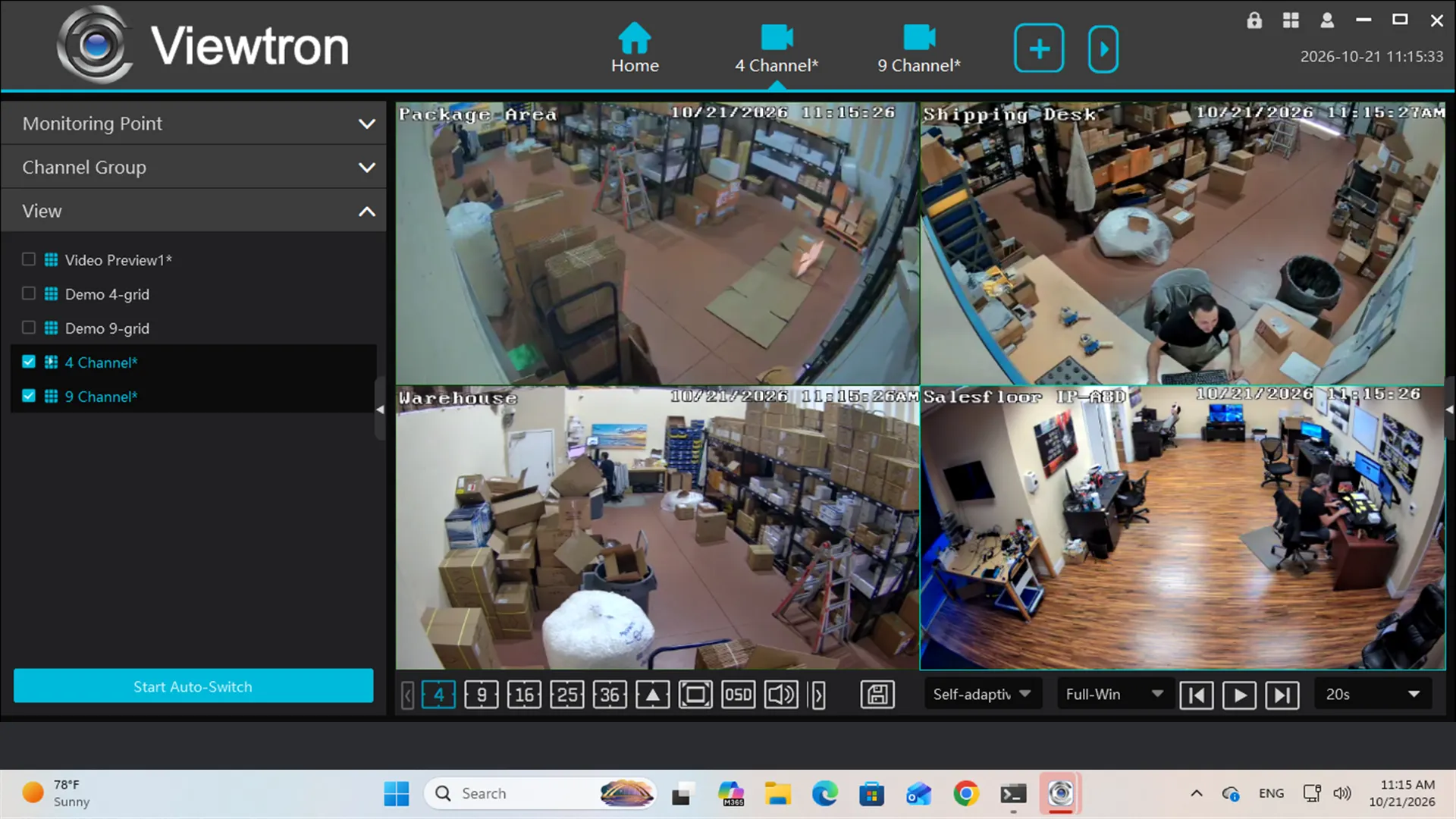The width and height of the screenshot is (1456, 819).
Task: Select the Package Area camera feed
Action: 657,243
